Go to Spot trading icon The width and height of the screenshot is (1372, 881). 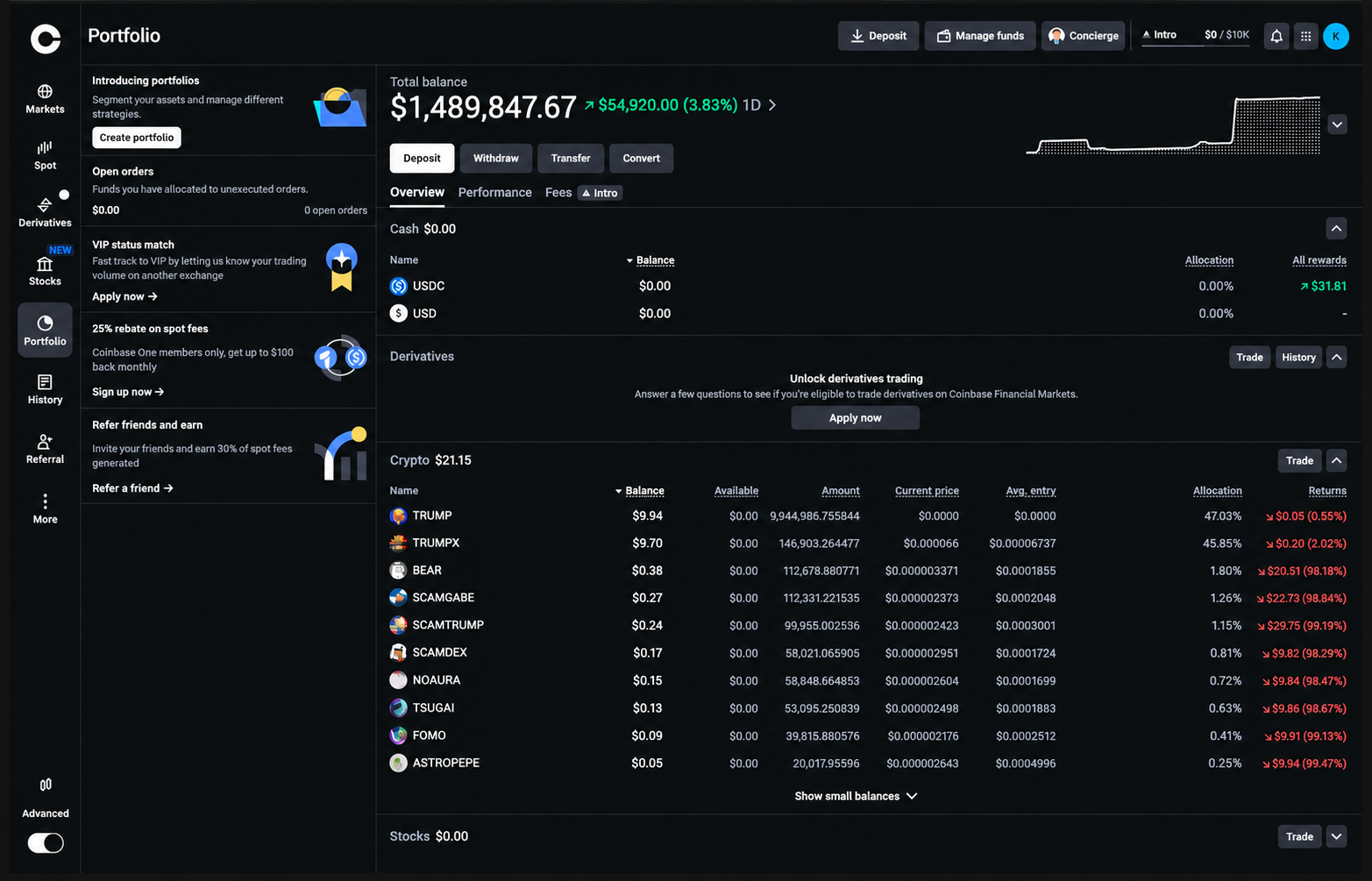[x=45, y=155]
